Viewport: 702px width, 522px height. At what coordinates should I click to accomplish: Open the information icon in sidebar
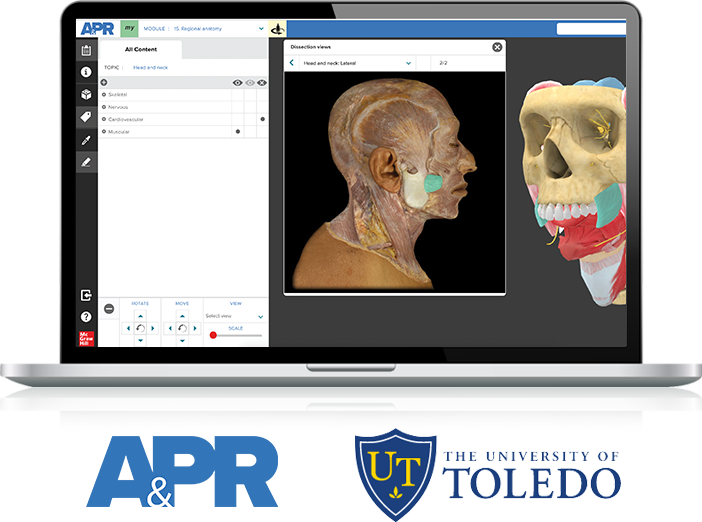pos(86,72)
